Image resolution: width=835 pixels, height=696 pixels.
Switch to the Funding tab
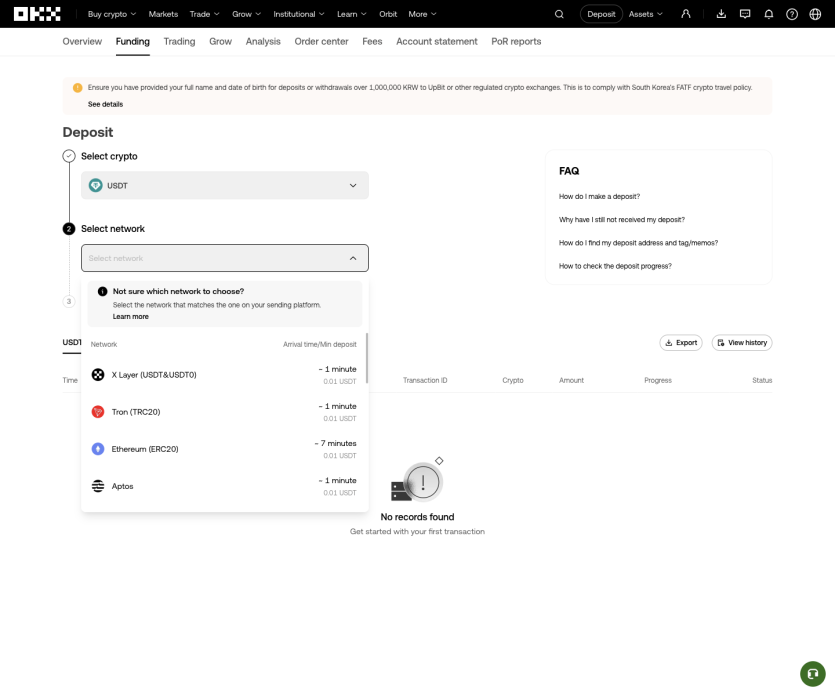tap(133, 42)
